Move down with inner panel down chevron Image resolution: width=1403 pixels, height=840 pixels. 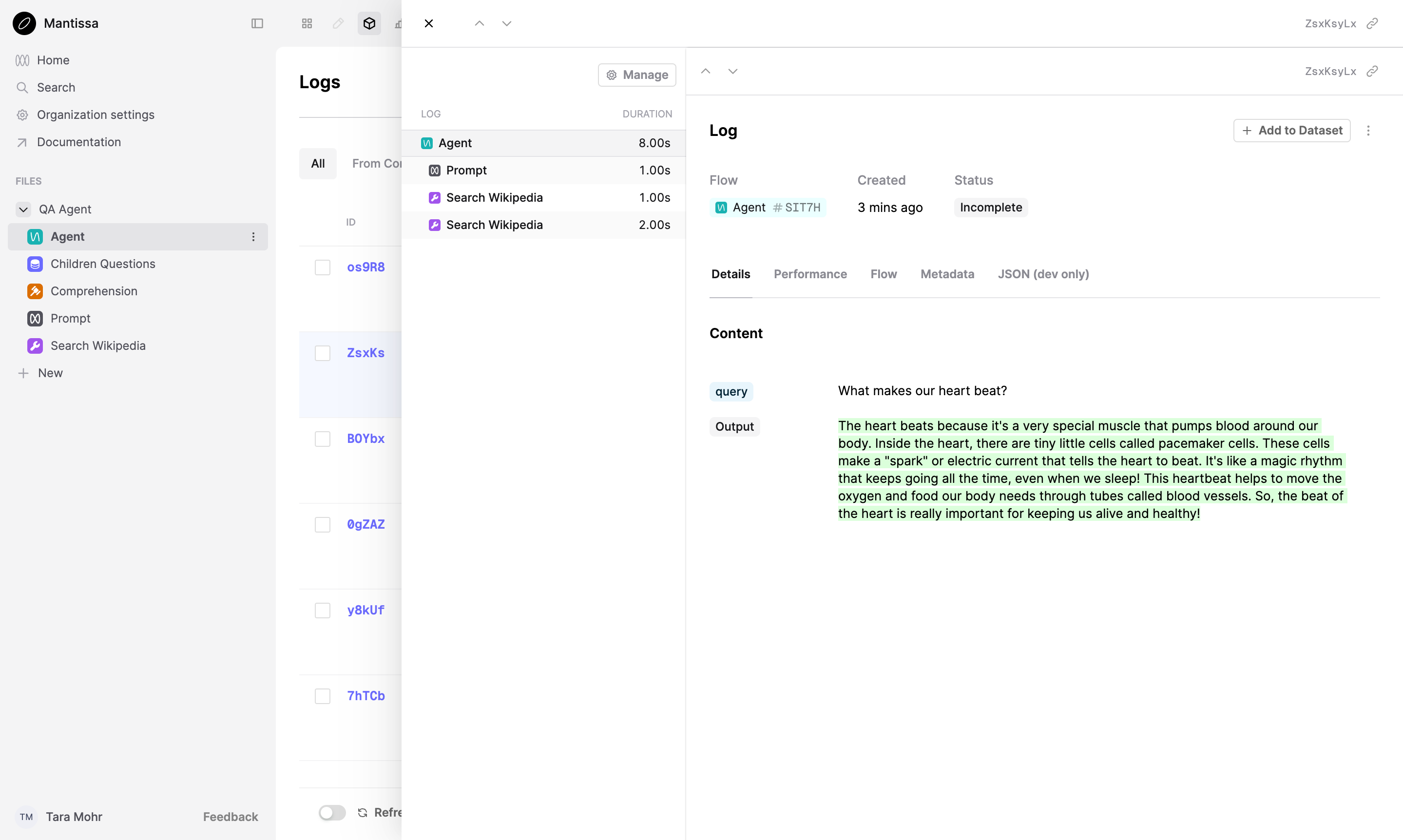(732, 71)
